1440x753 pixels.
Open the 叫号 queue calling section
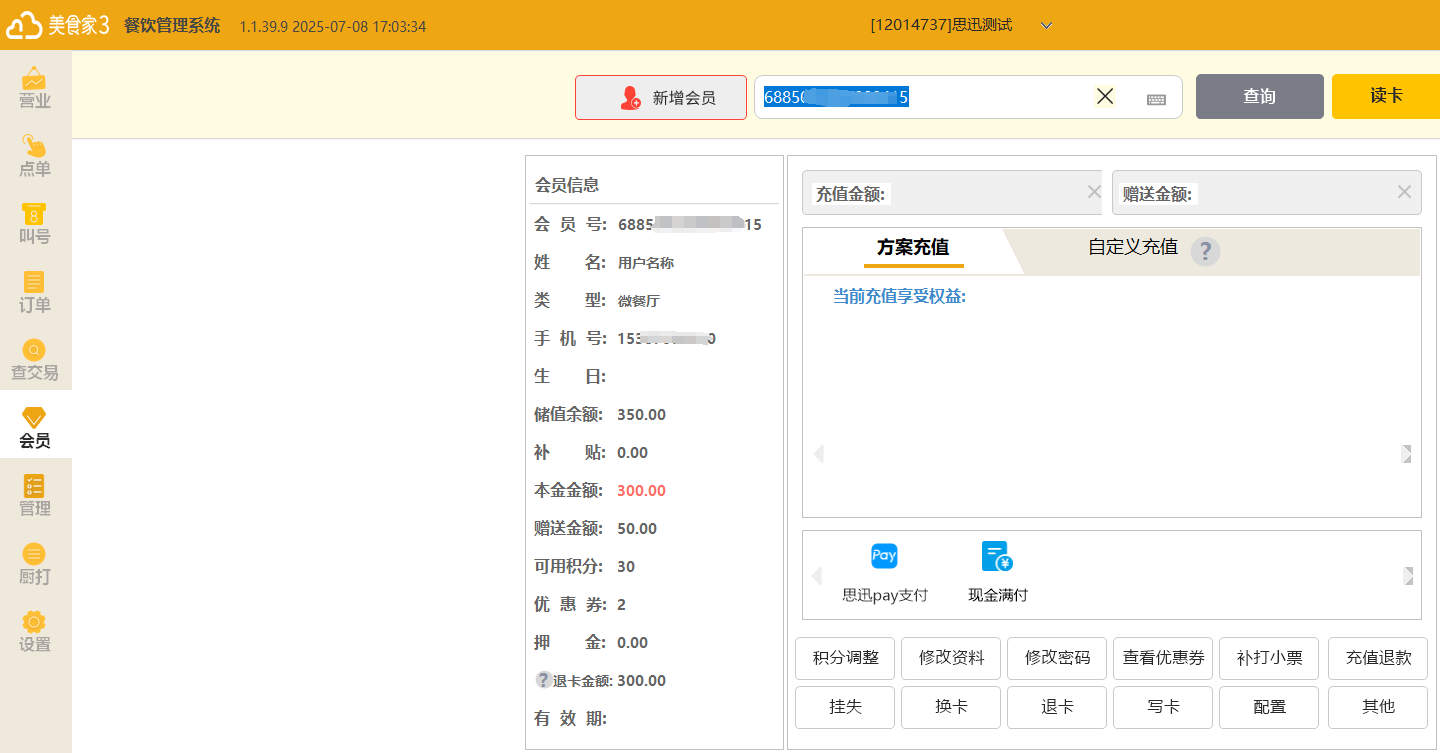[x=35, y=225]
